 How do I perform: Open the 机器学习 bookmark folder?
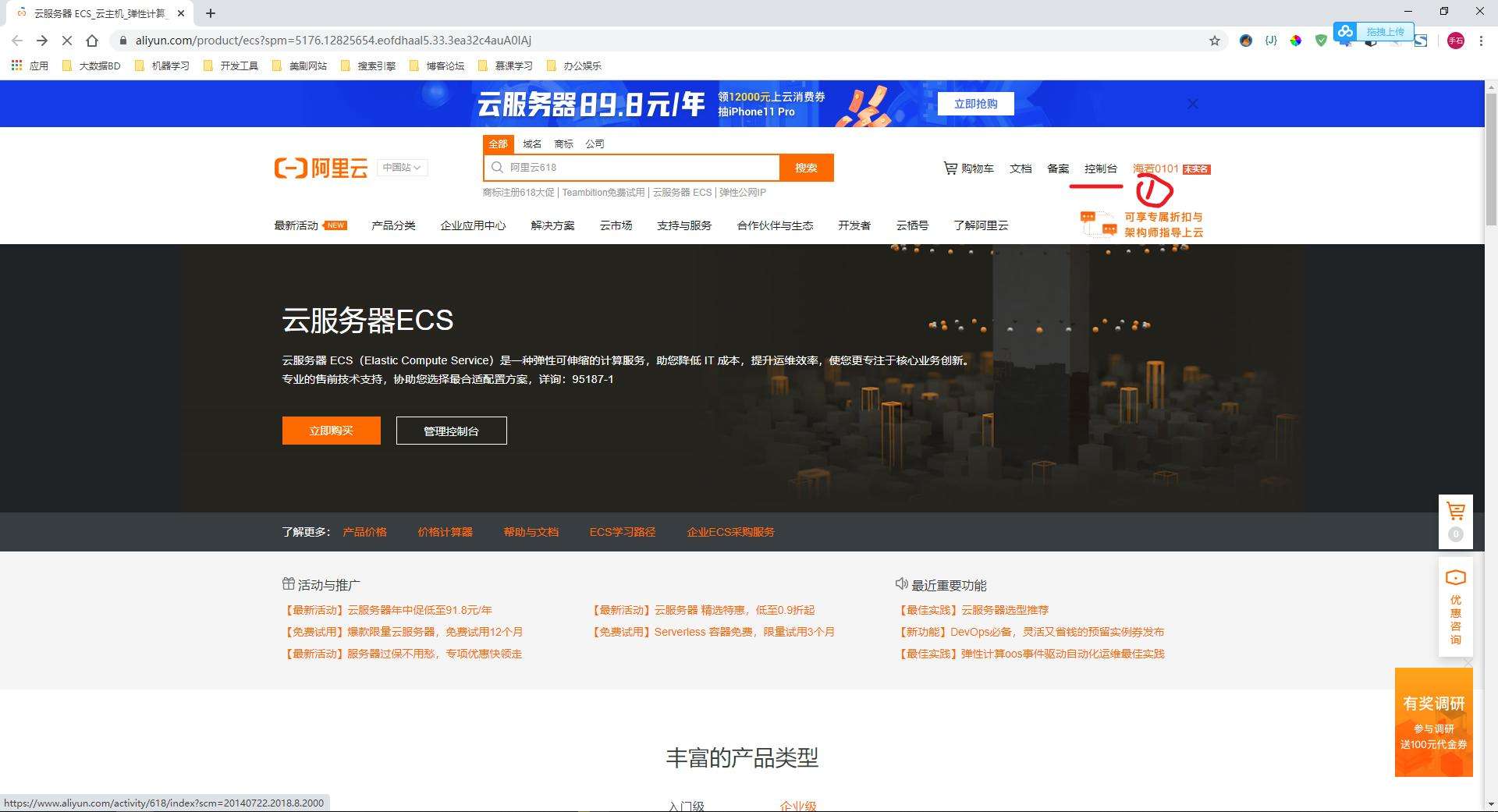point(162,66)
